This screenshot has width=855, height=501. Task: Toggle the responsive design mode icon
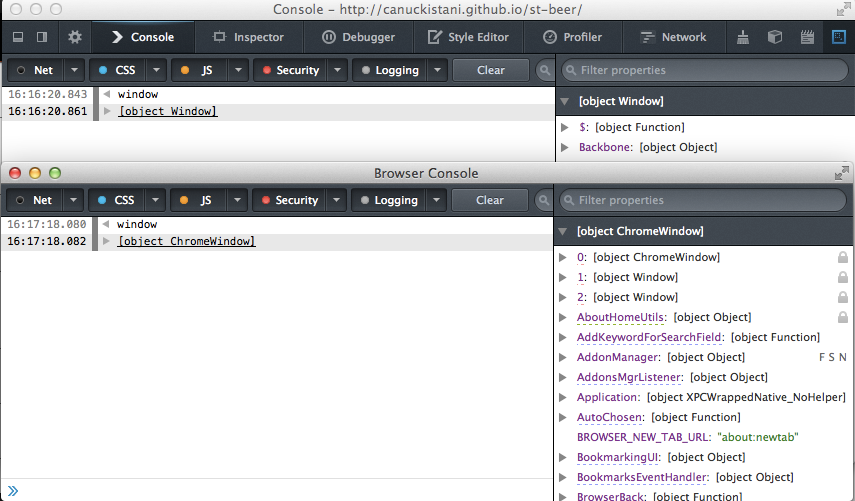tap(838, 37)
